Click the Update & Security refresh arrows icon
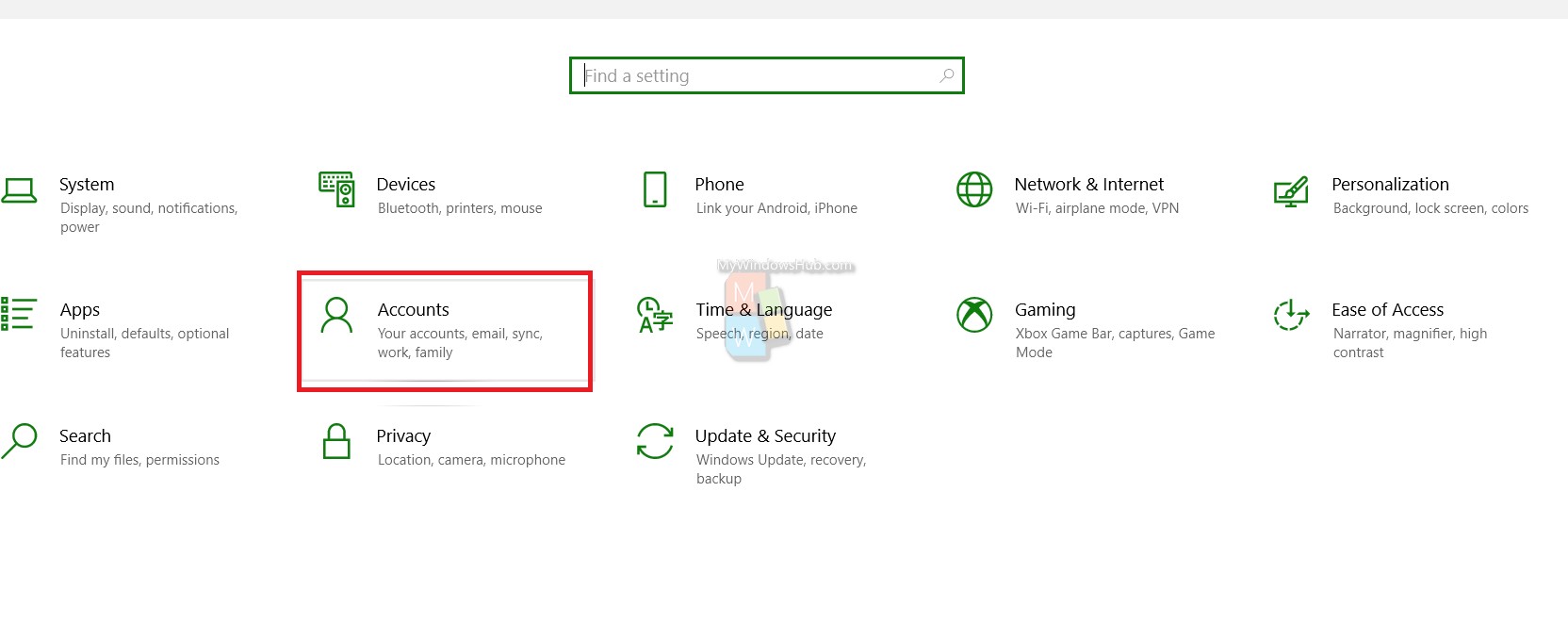The width and height of the screenshot is (1568, 639). [655, 441]
